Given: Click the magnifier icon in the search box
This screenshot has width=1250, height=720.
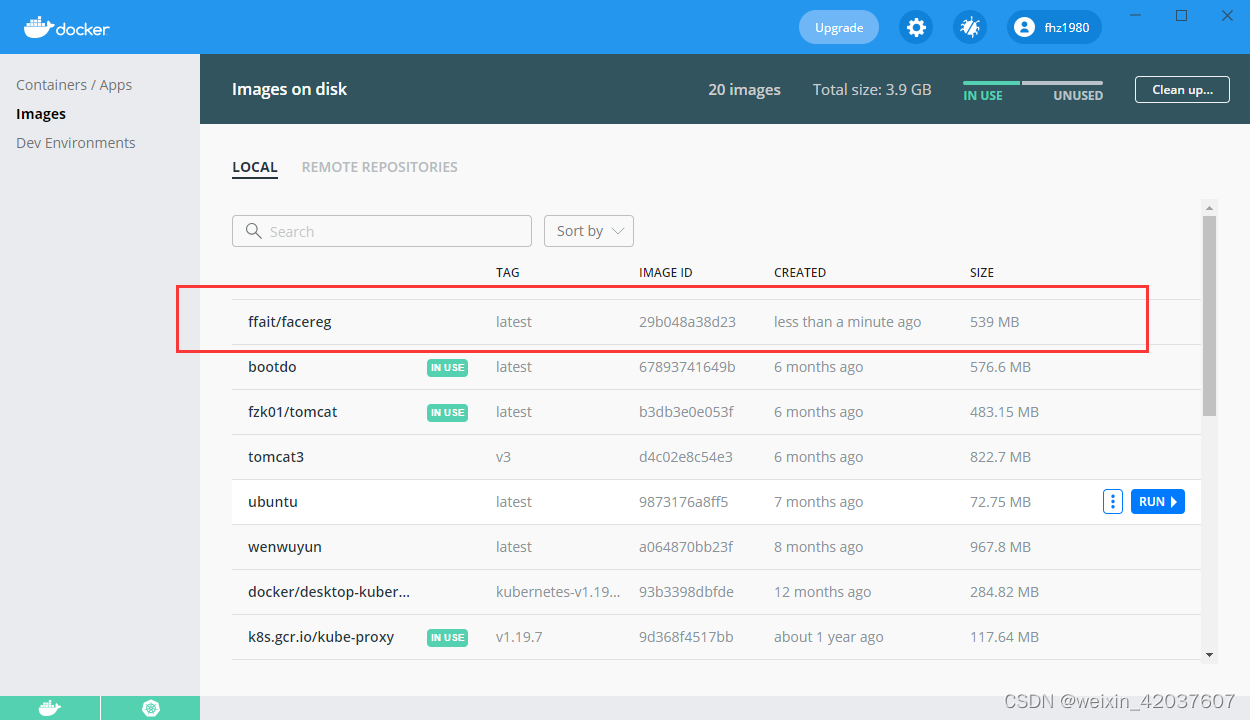Looking at the screenshot, I should tap(254, 231).
